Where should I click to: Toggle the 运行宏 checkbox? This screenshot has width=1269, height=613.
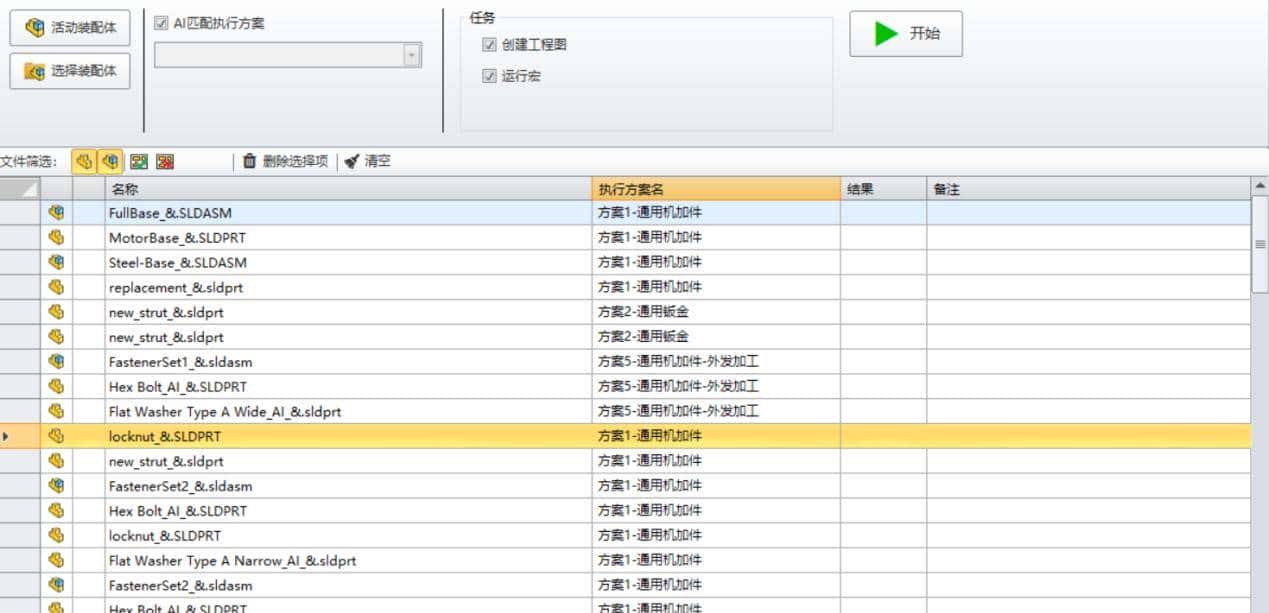click(x=489, y=75)
